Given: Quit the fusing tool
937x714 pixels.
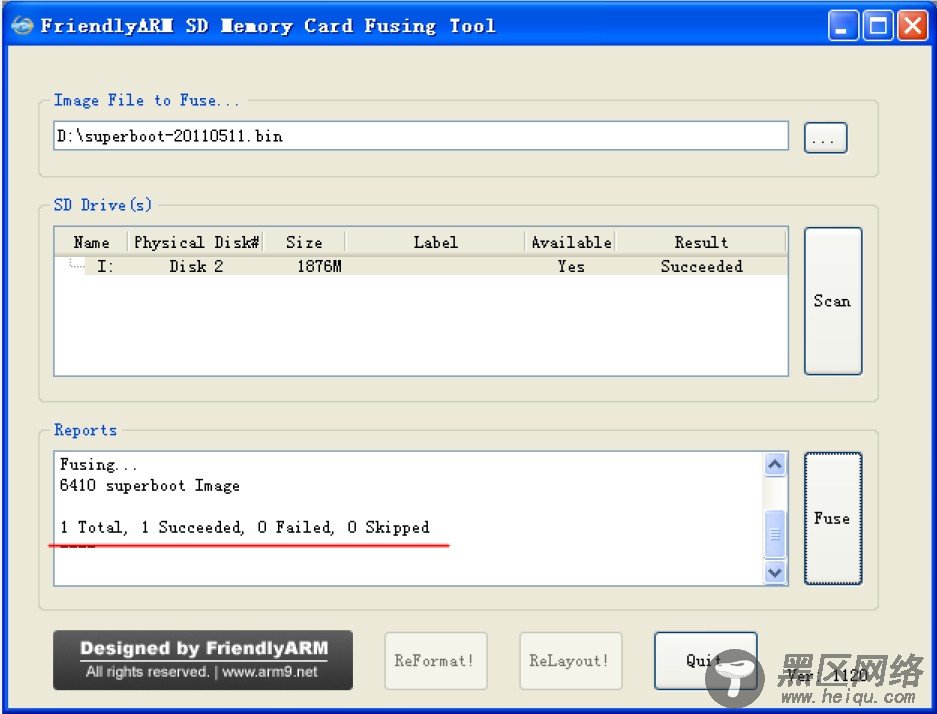Looking at the screenshot, I should pyautogui.click(x=705, y=661).
